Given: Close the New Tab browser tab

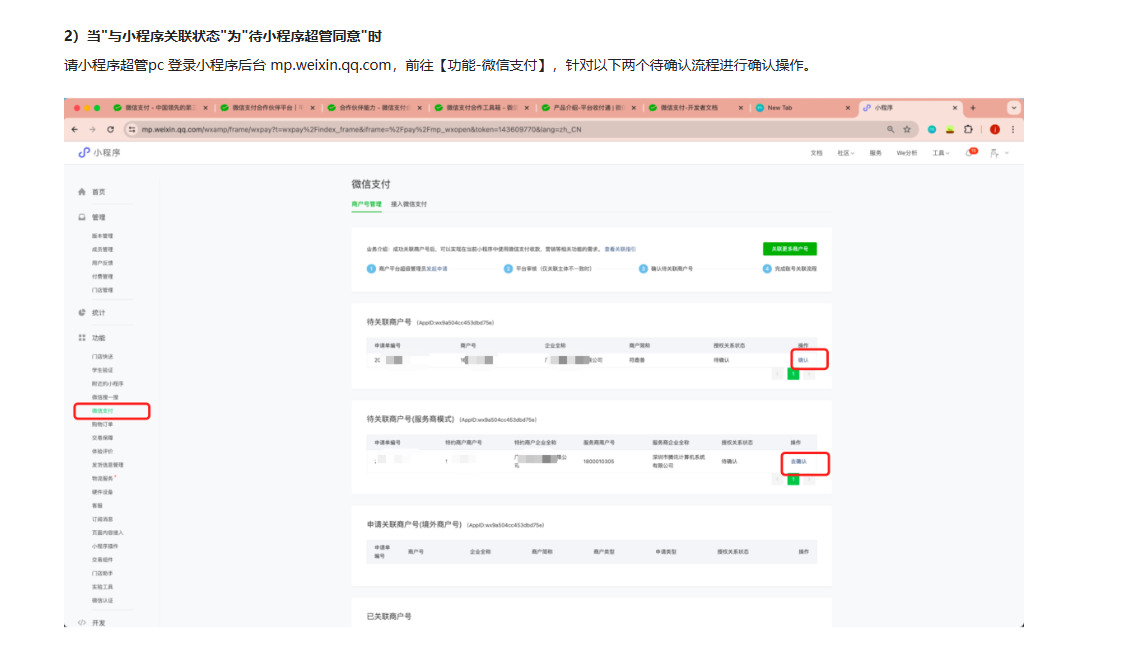Looking at the screenshot, I should coord(848,108).
